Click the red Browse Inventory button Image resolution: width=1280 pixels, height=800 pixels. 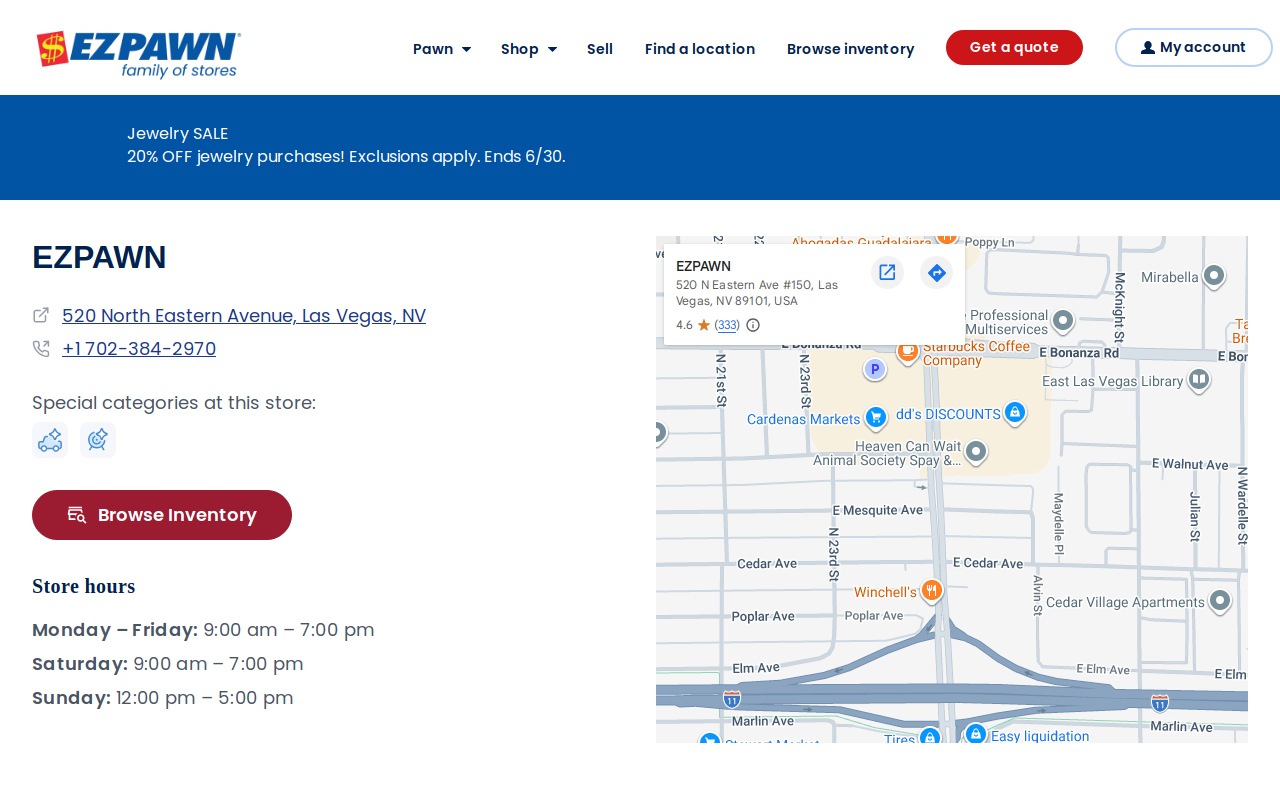coord(162,515)
